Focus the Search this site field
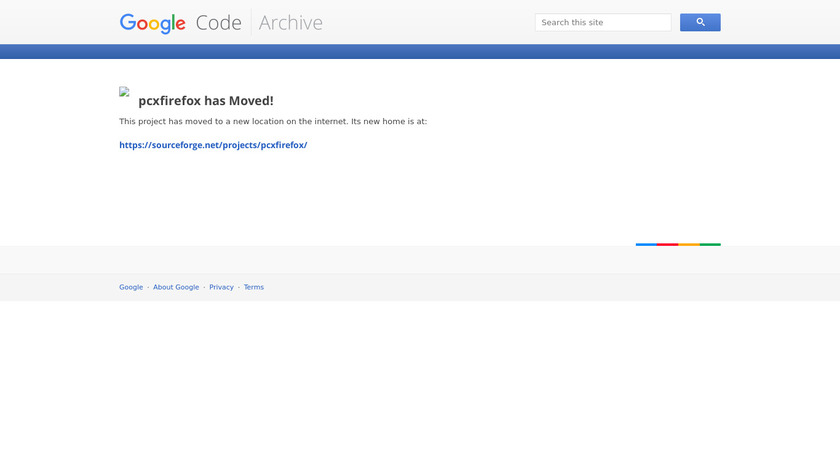Image resolution: width=840 pixels, height=472 pixels. click(603, 23)
